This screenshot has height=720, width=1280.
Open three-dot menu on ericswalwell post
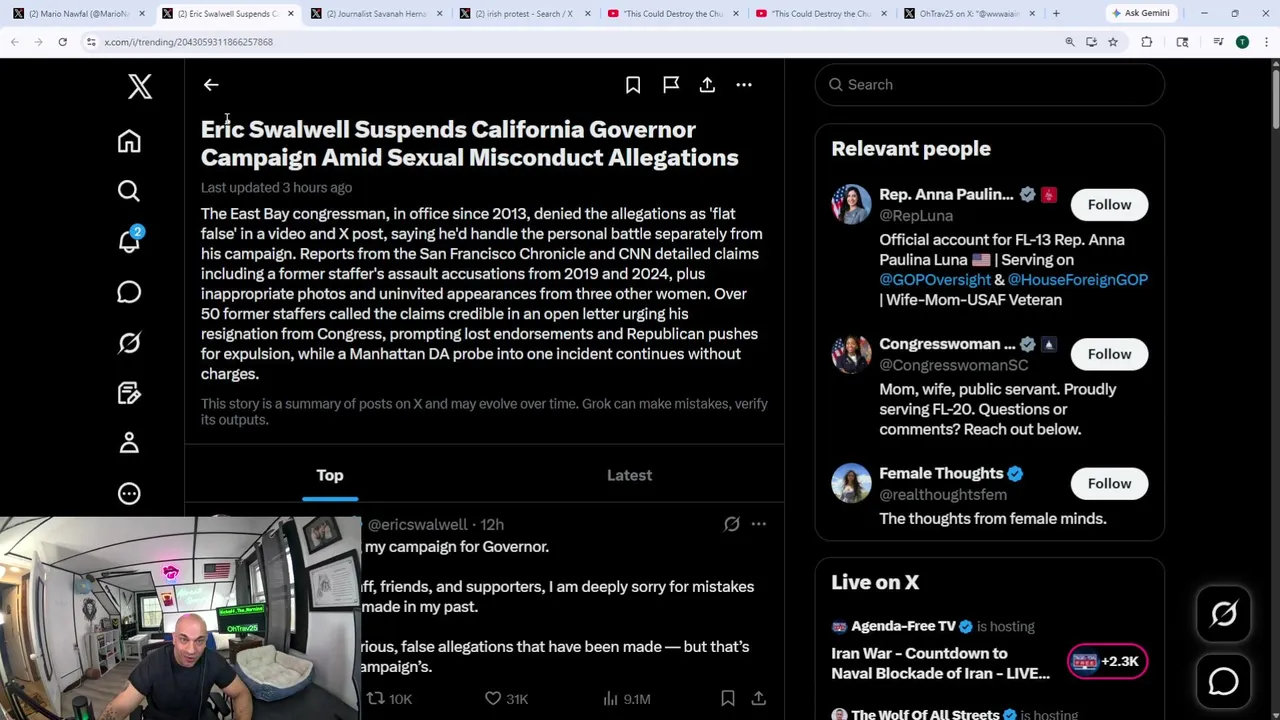(759, 524)
